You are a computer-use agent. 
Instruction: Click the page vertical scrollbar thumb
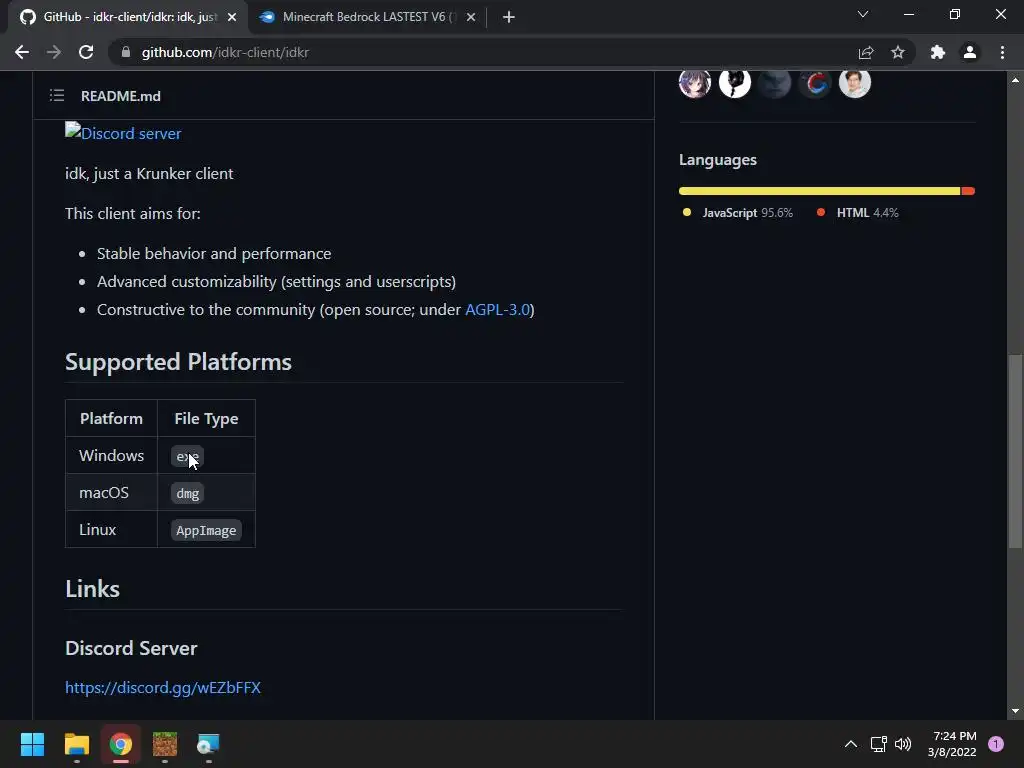click(x=1015, y=451)
